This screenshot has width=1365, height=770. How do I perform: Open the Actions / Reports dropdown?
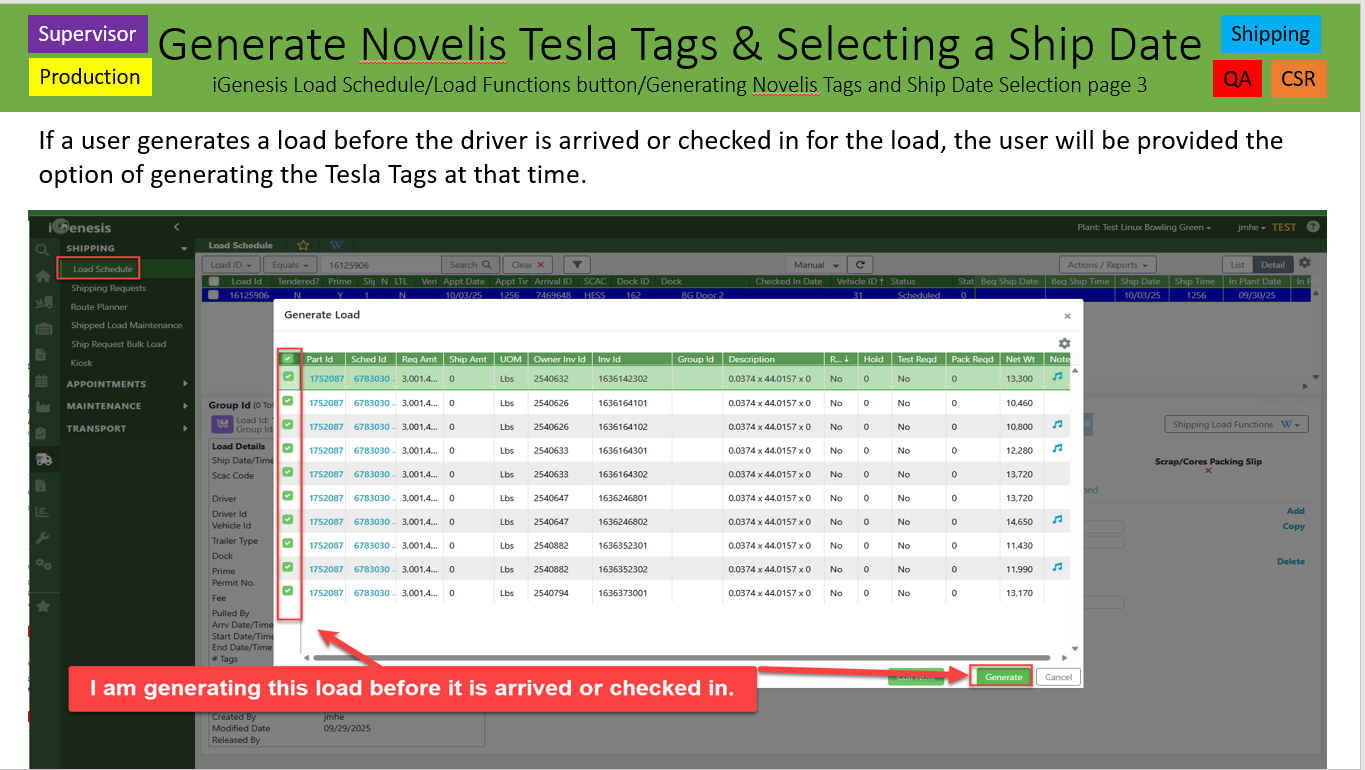tap(1108, 265)
